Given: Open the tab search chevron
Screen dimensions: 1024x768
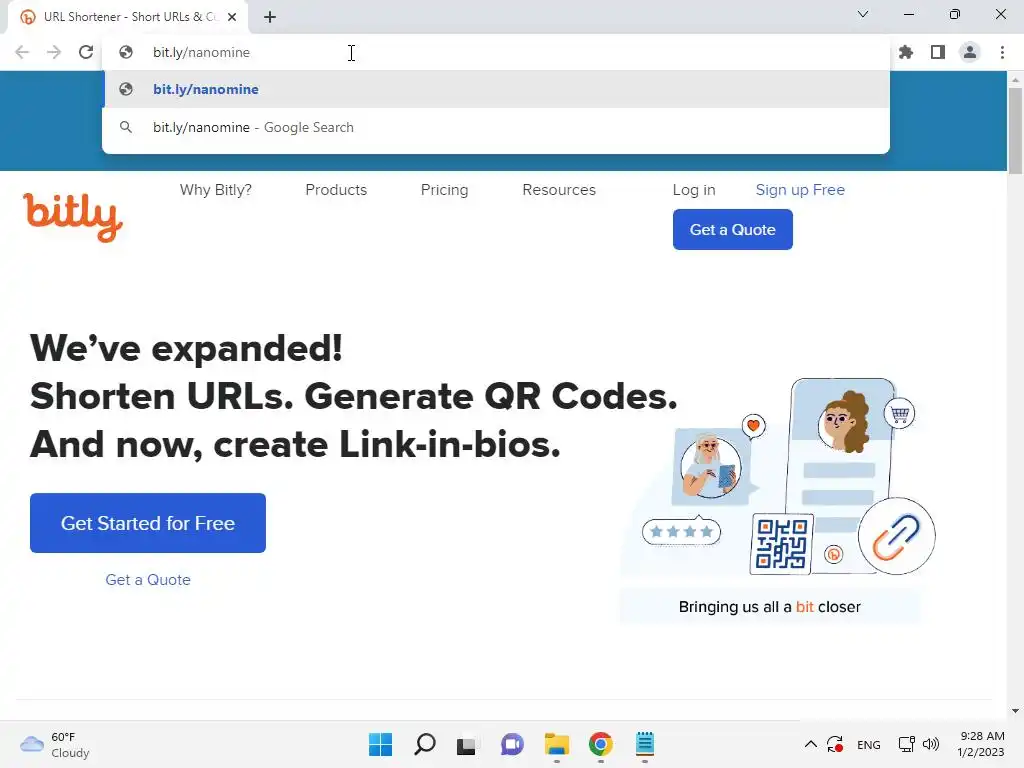Looking at the screenshot, I should [x=863, y=14].
